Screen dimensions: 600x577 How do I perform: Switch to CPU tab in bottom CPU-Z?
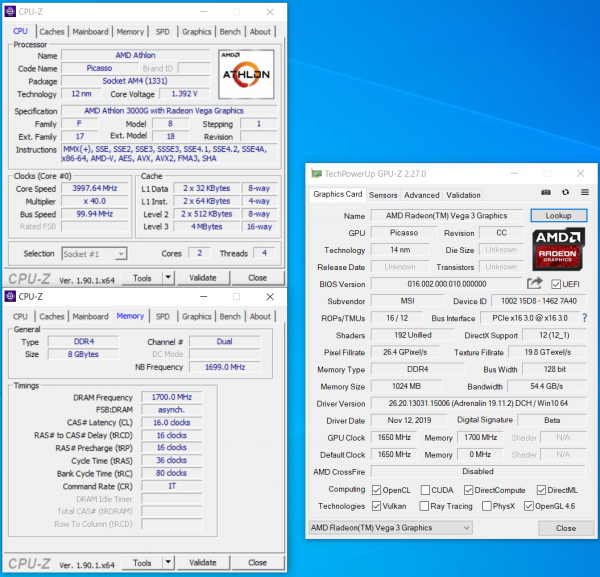pyautogui.click(x=20, y=316)
